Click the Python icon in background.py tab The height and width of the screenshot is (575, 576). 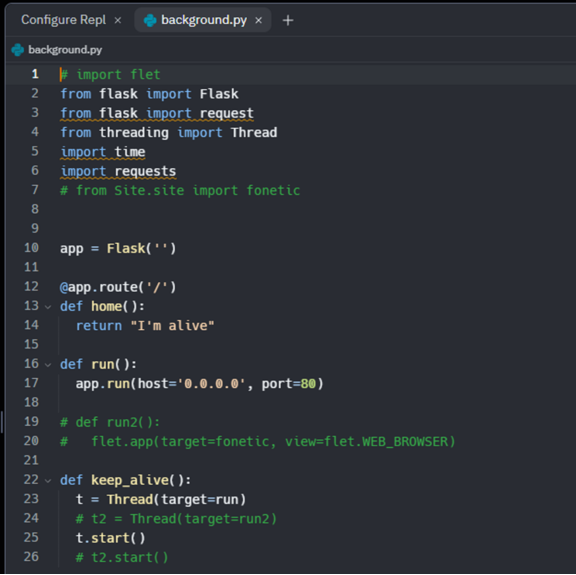(x=150, y=20)
